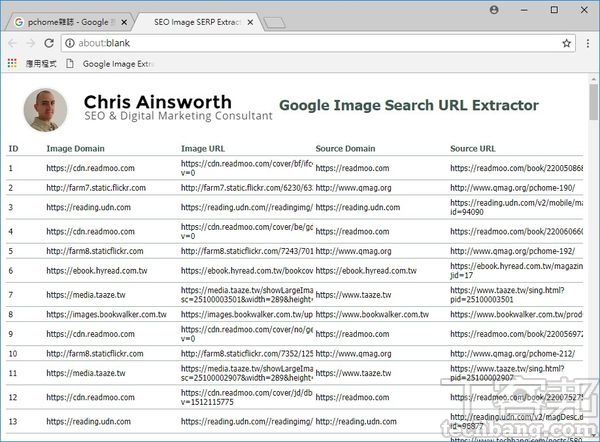
Task: Reload the page with the refresh icon
Action: tap(49, 43)
